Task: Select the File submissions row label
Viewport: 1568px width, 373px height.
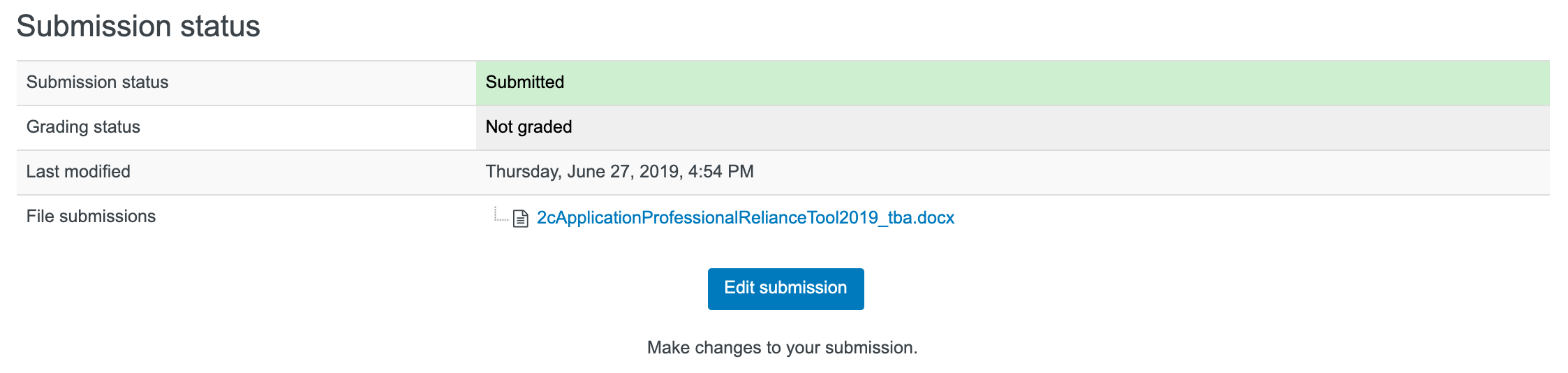Action: [x=91, y=217]
